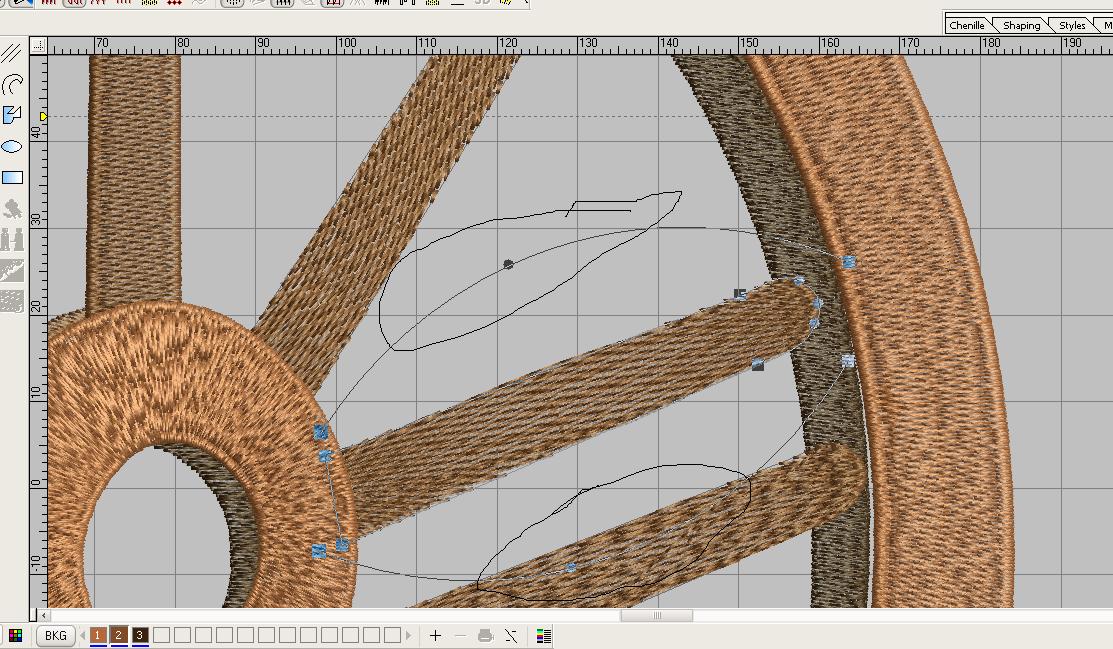The image size is (1113, 649).
Task: Select the ellipse shape tool
Action: [x=12, y=147]
